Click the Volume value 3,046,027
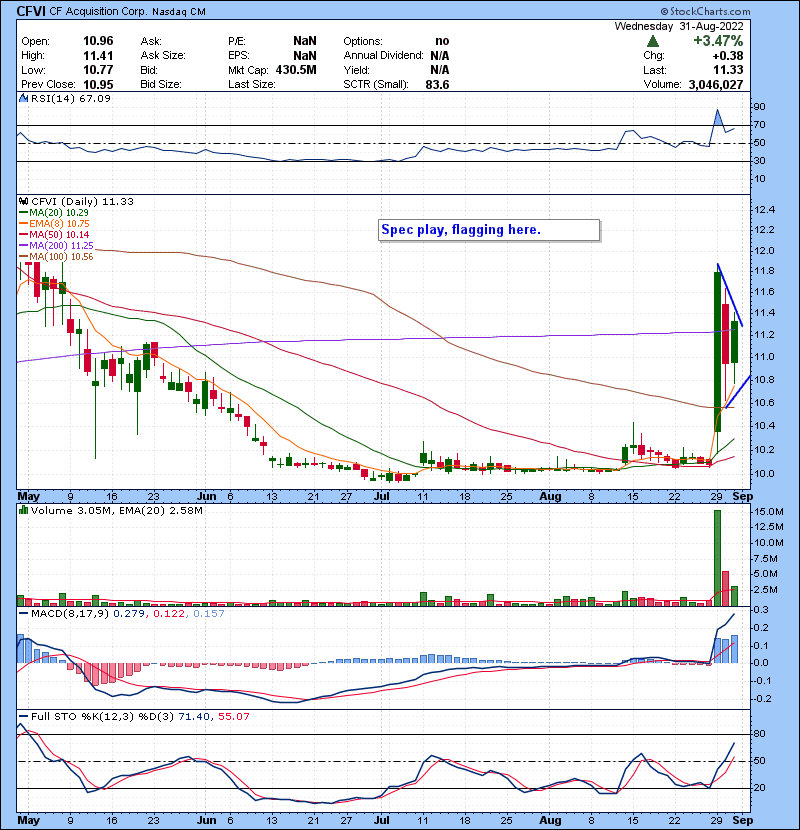 coord(716,84)
